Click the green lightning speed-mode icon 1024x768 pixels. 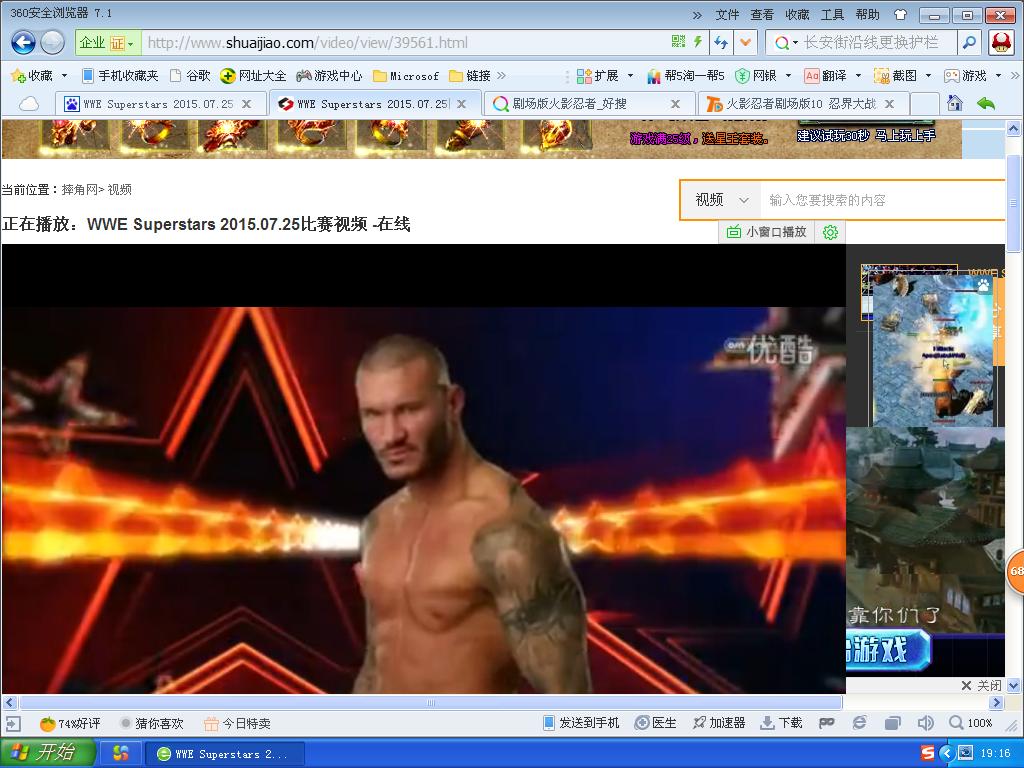coord(698,42)
